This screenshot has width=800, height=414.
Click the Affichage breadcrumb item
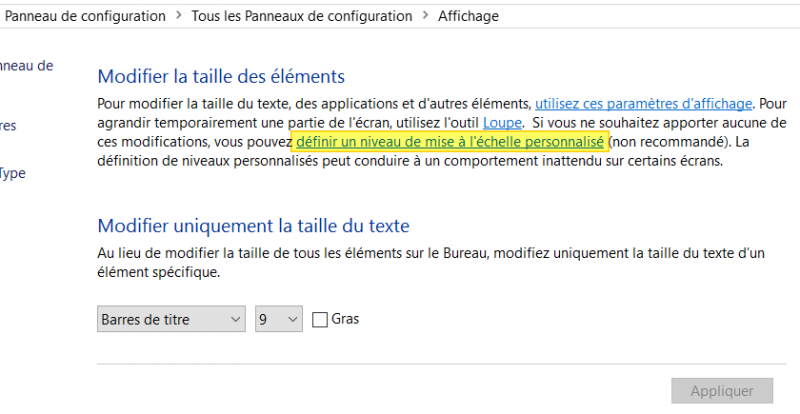pos(468,16)
